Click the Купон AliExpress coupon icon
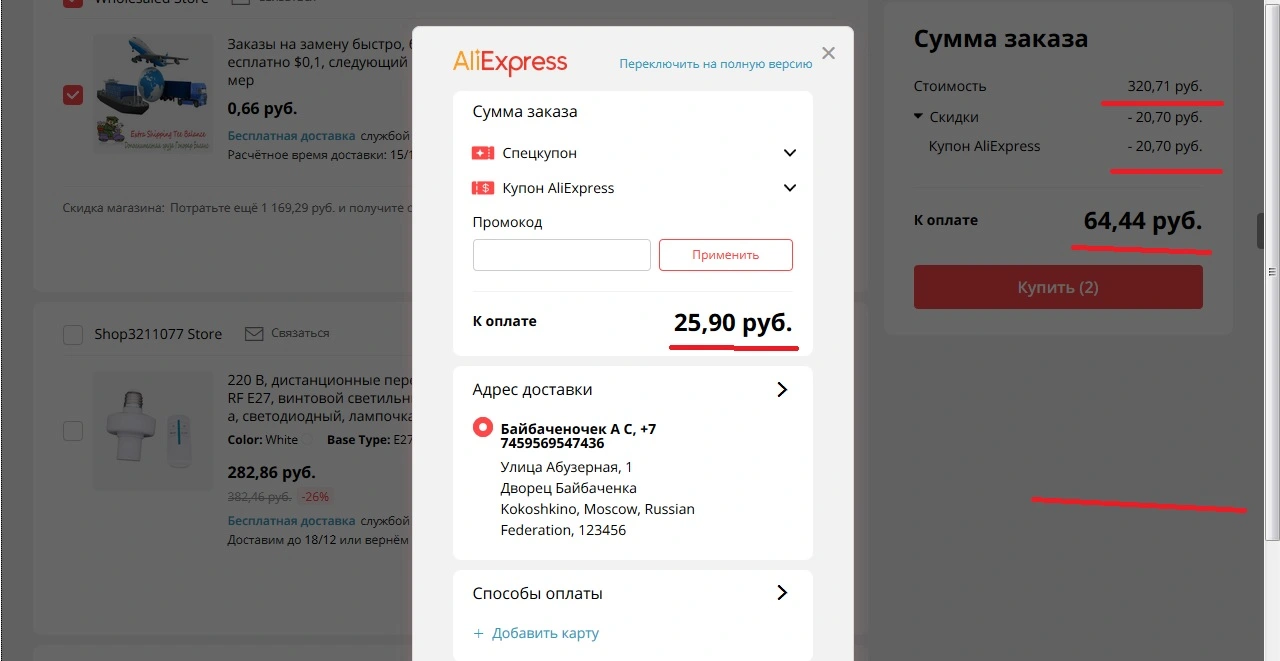The height and width of the screenshot is (661, 1280). click(483, 188)
